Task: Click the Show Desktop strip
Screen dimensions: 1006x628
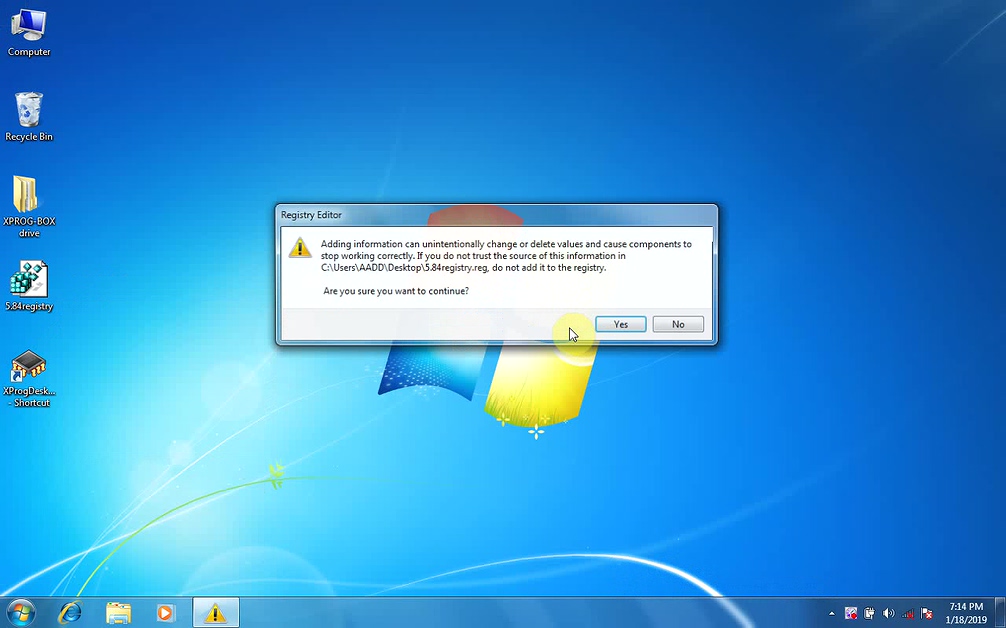Action: pos(1000,613)
